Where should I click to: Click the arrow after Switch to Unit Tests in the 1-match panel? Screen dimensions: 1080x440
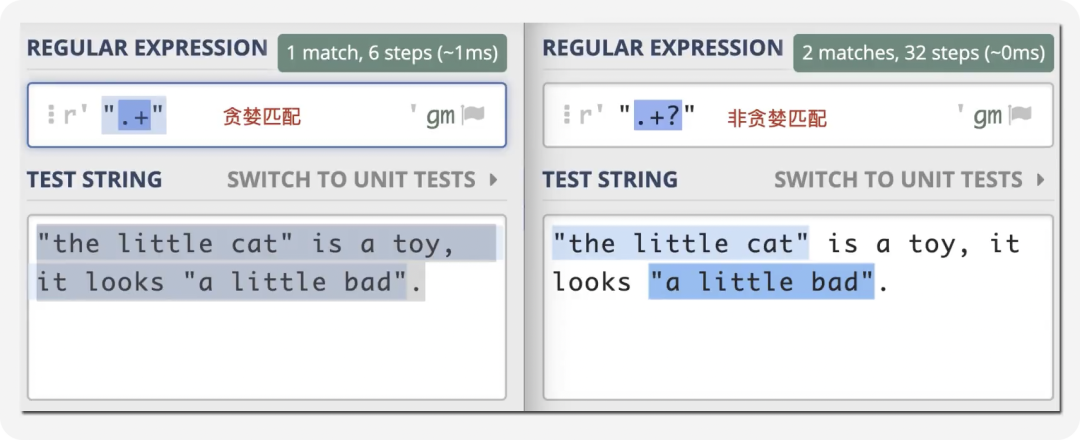[x=493, y=180]
